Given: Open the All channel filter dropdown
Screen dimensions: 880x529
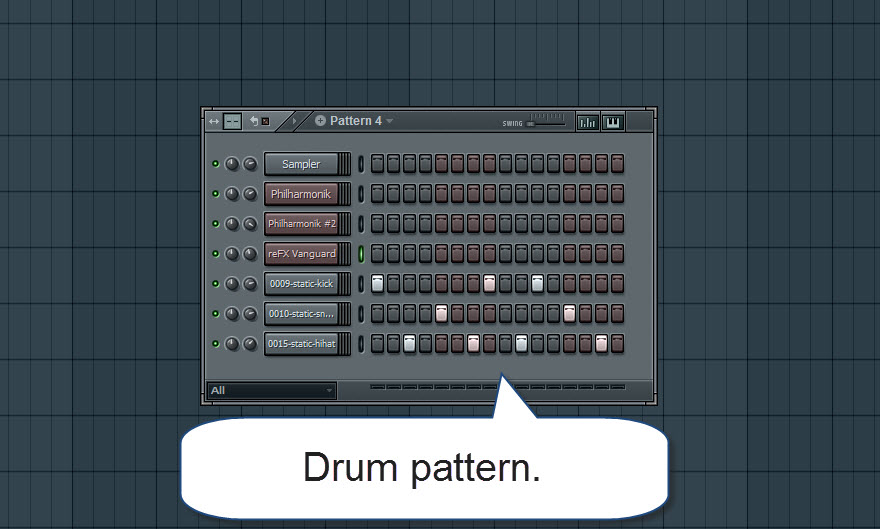Looking at the screenshot, I should click(x=272, y=390).
